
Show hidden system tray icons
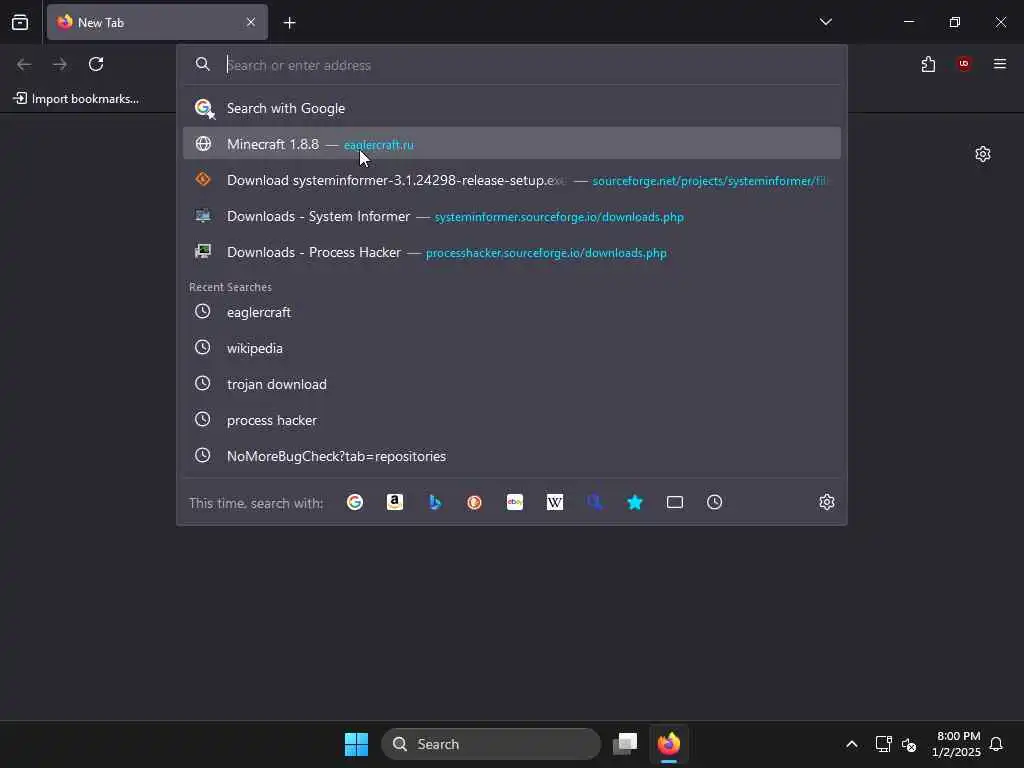[852, 744]
